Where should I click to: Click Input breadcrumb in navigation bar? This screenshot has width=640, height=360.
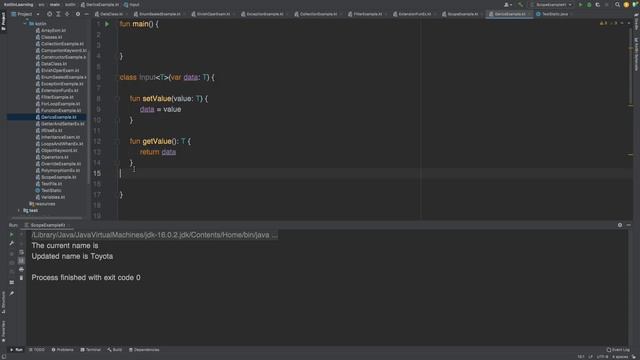[x=131, y=4]
